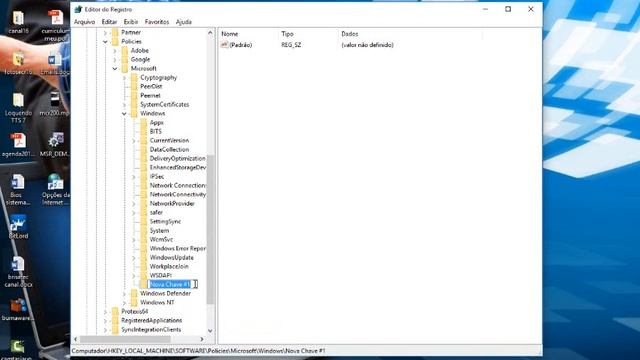Select the SystemCertificates folder icon
The width and height of the screenshot is (640, 360).
[134, 104]
